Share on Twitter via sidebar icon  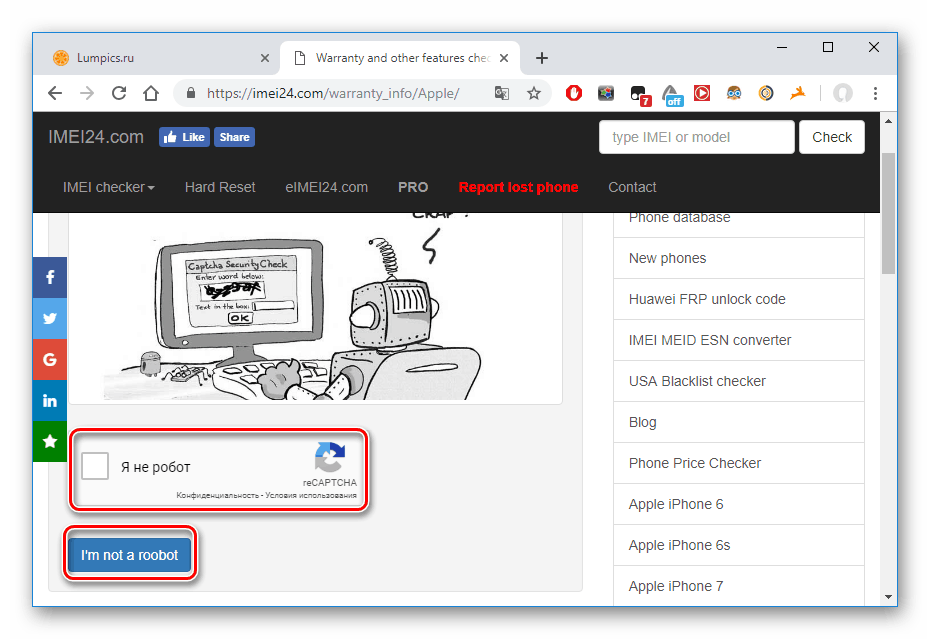coord(50,318)
